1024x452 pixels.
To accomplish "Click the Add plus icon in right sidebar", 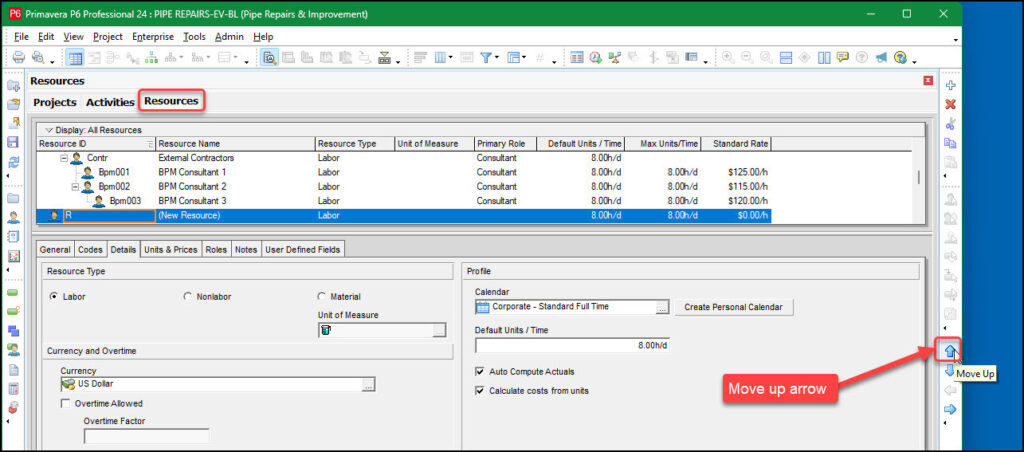I will (951, 86).
